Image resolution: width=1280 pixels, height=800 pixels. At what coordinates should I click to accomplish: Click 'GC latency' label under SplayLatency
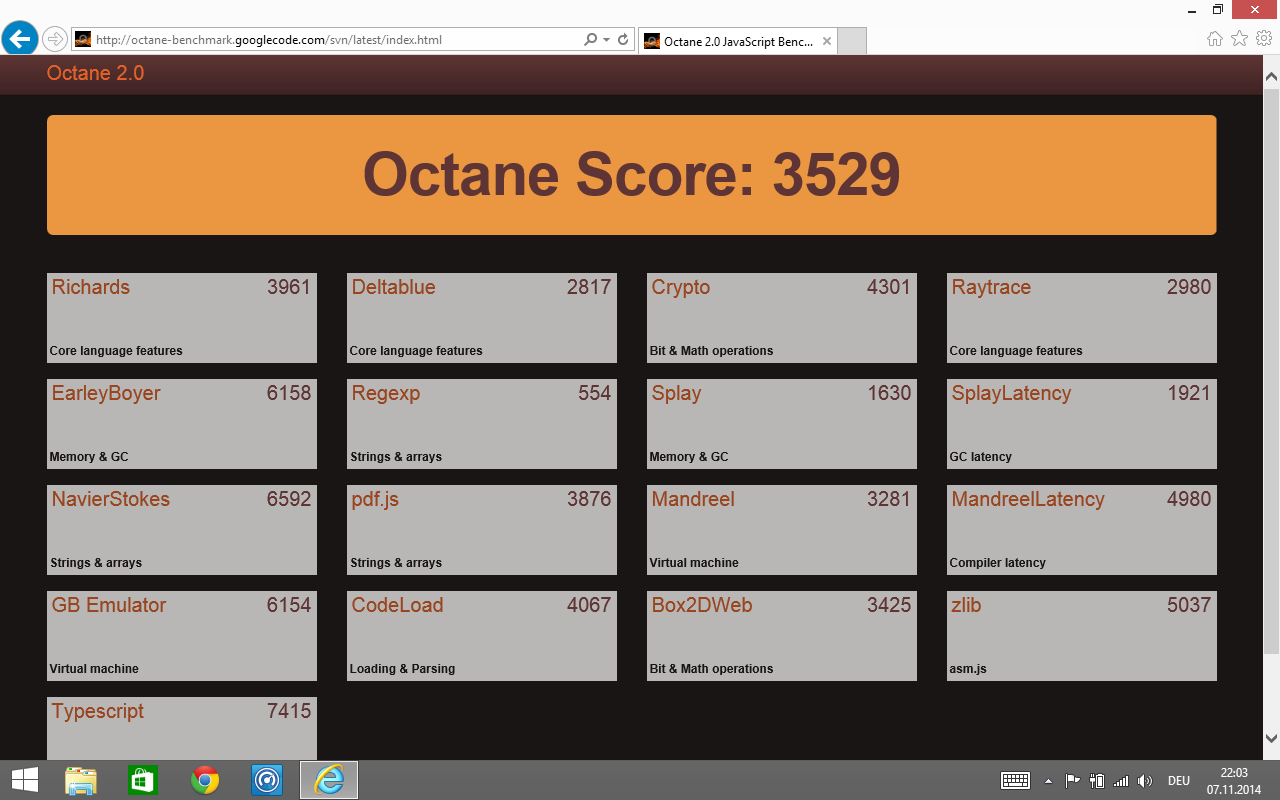(981, 457)
